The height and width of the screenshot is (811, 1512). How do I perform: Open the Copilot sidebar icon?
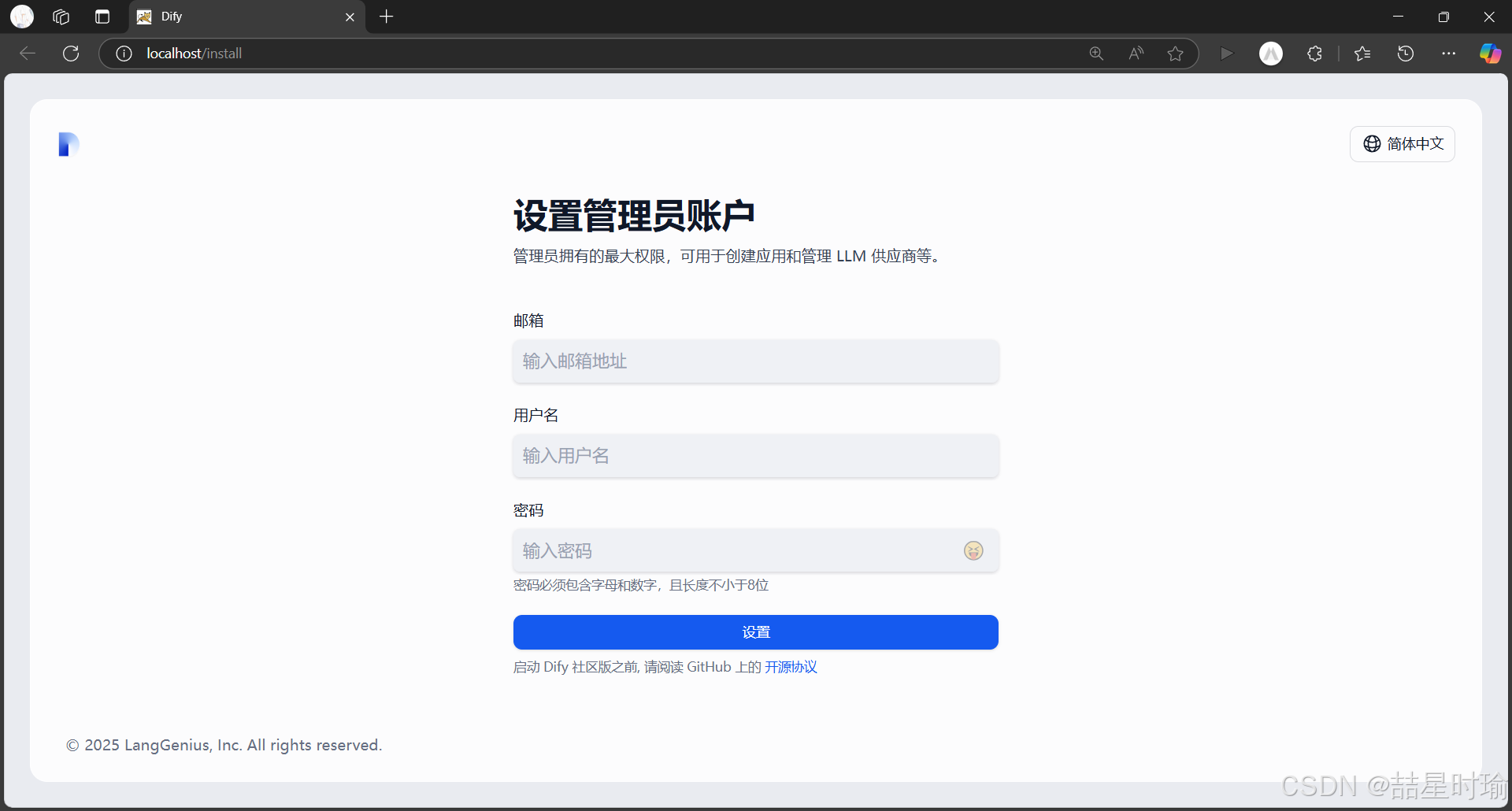pyautogui.click(x=1490, y=54)
